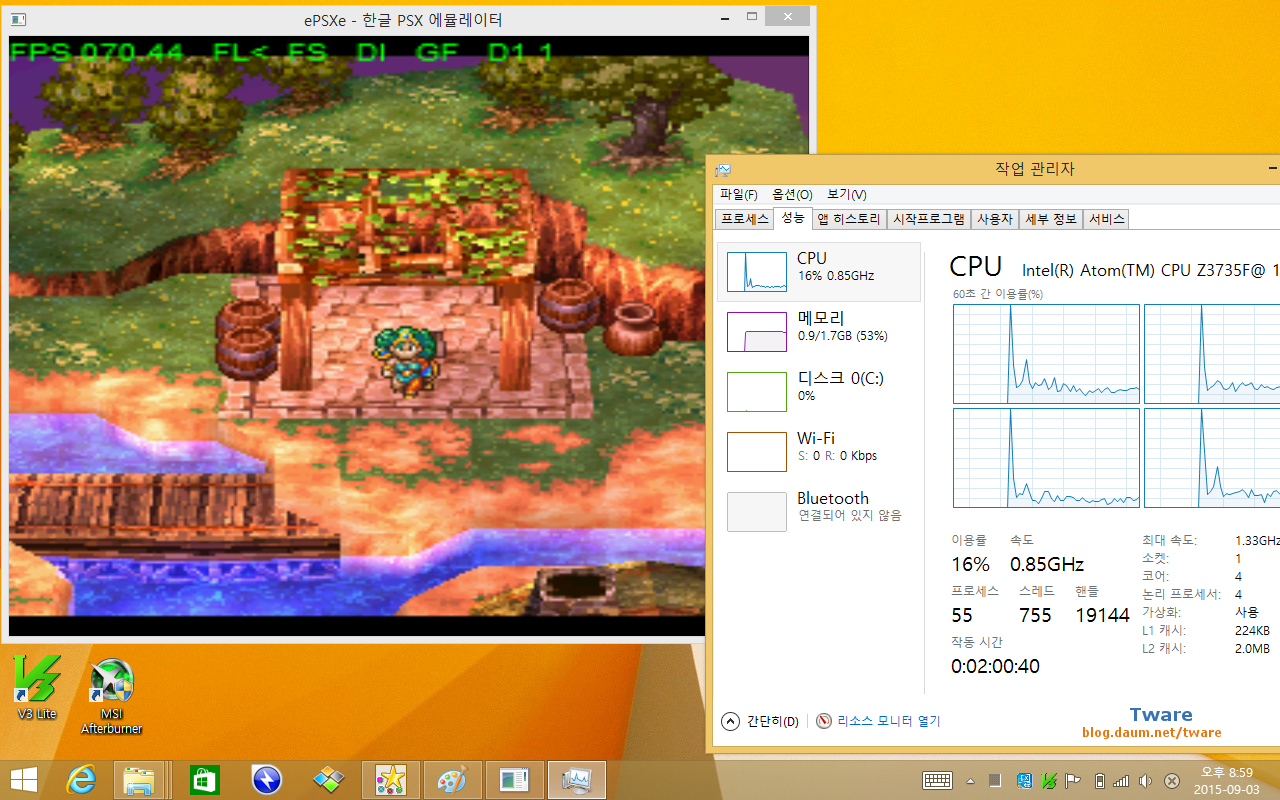
Task: Select the 성능 tab
Action: 792,218
